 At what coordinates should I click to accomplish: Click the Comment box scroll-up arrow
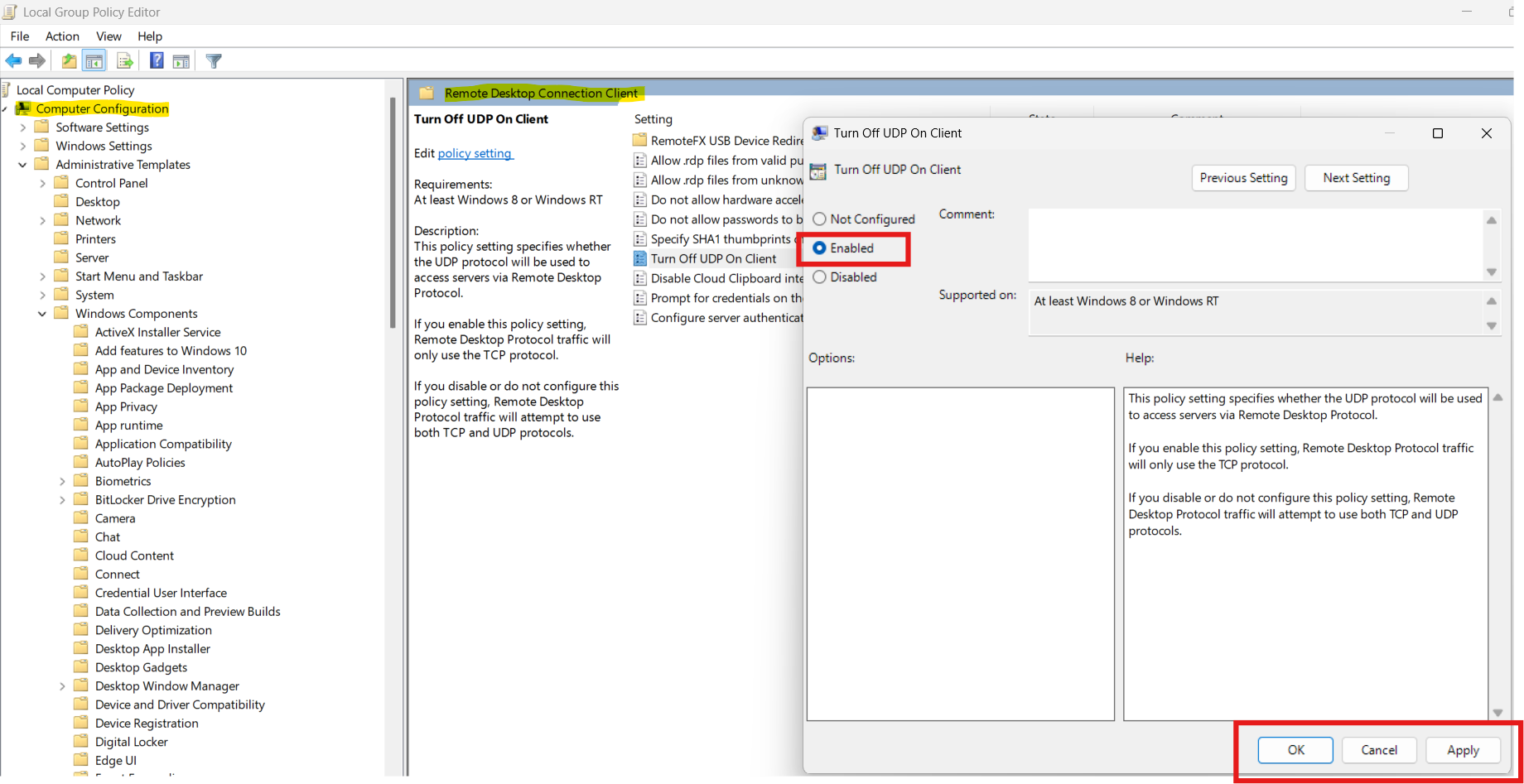point(1491,220)
